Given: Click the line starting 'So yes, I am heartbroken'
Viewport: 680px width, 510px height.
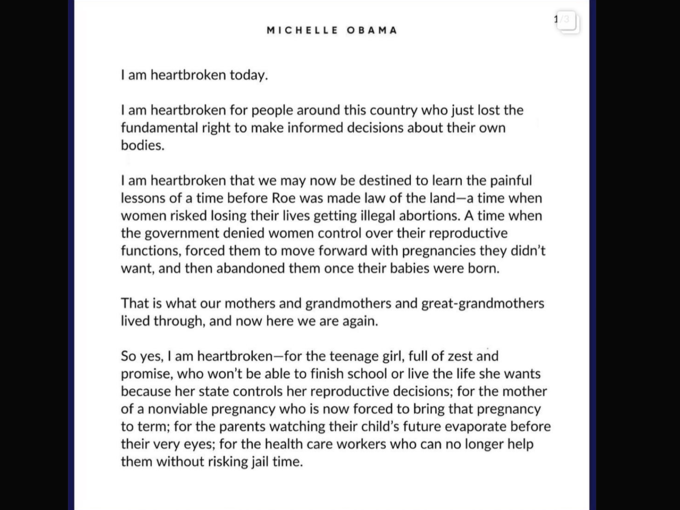Looking at the screenshot, I should pyautogui.click(x=310, y=356).
